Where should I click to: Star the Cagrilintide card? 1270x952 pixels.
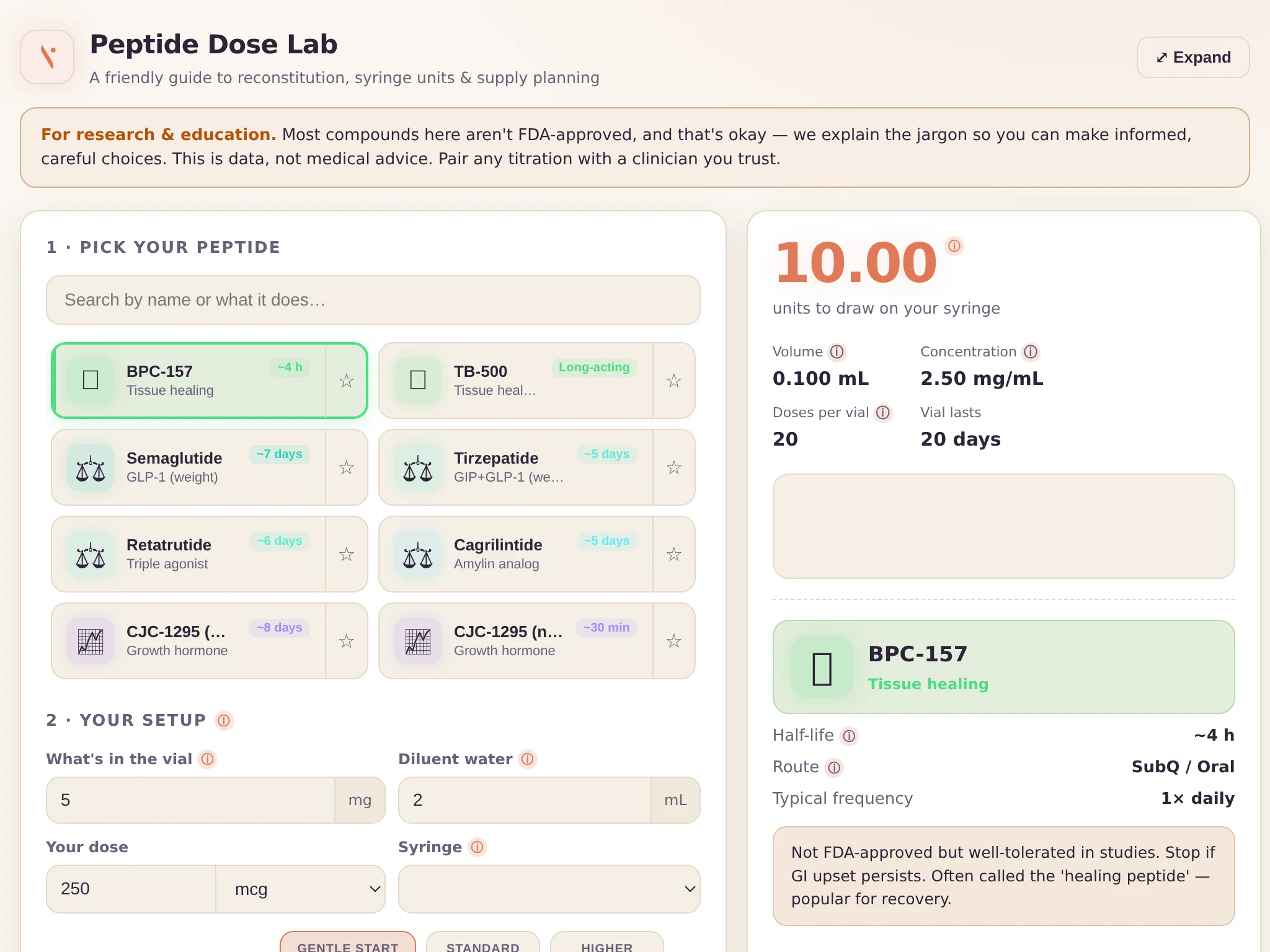pos(674,554)
